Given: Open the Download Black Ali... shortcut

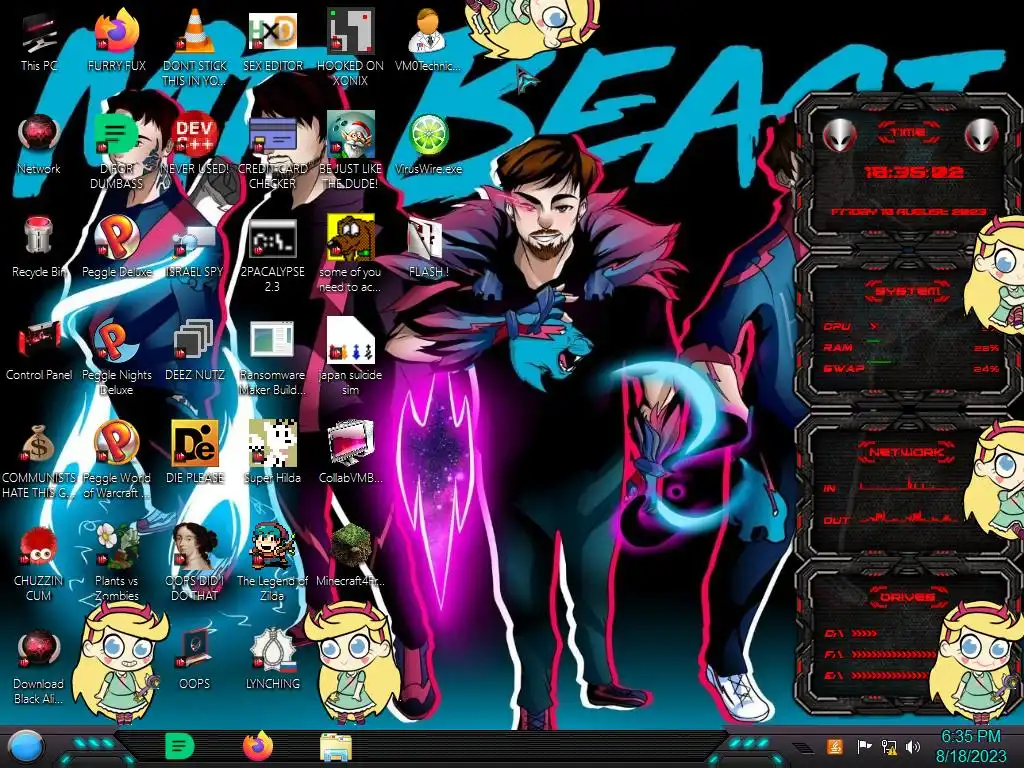Looking at the screenshot, I should coord(39,666).
